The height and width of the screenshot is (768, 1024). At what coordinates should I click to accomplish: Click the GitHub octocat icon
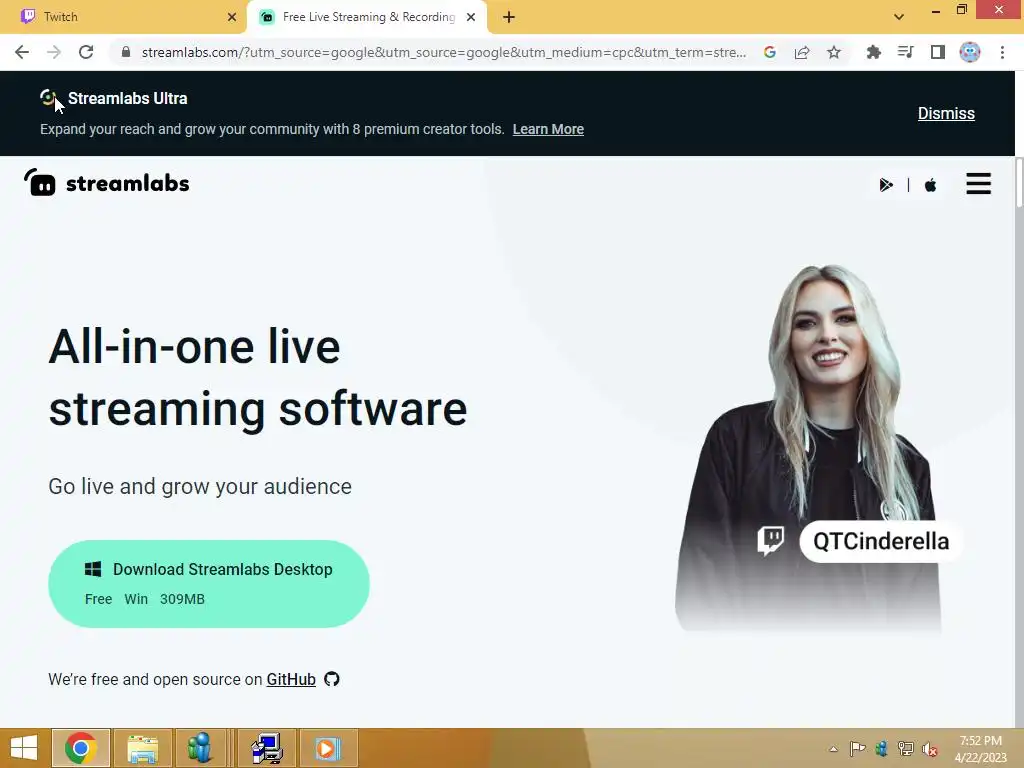(332, 679)
